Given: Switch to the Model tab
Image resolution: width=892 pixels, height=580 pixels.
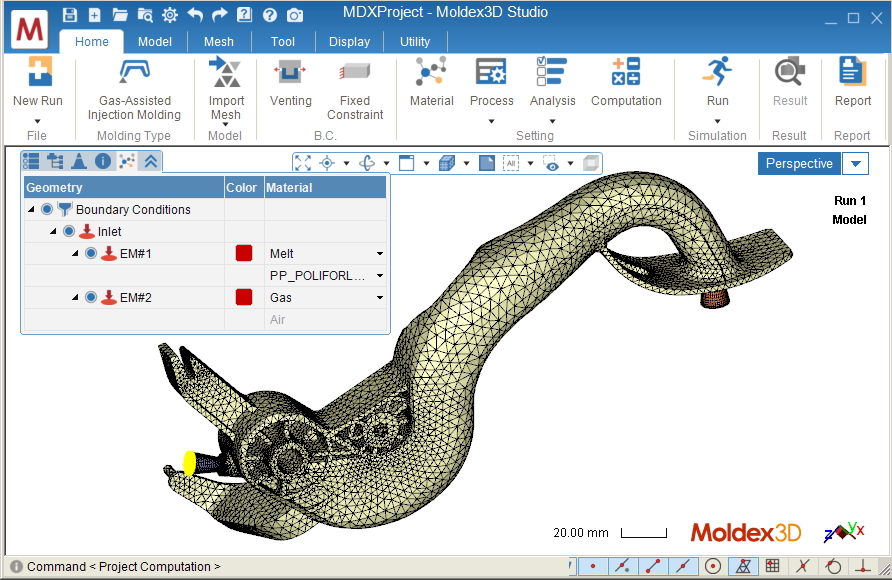Looking at the screenshot, I should point(155,42).
